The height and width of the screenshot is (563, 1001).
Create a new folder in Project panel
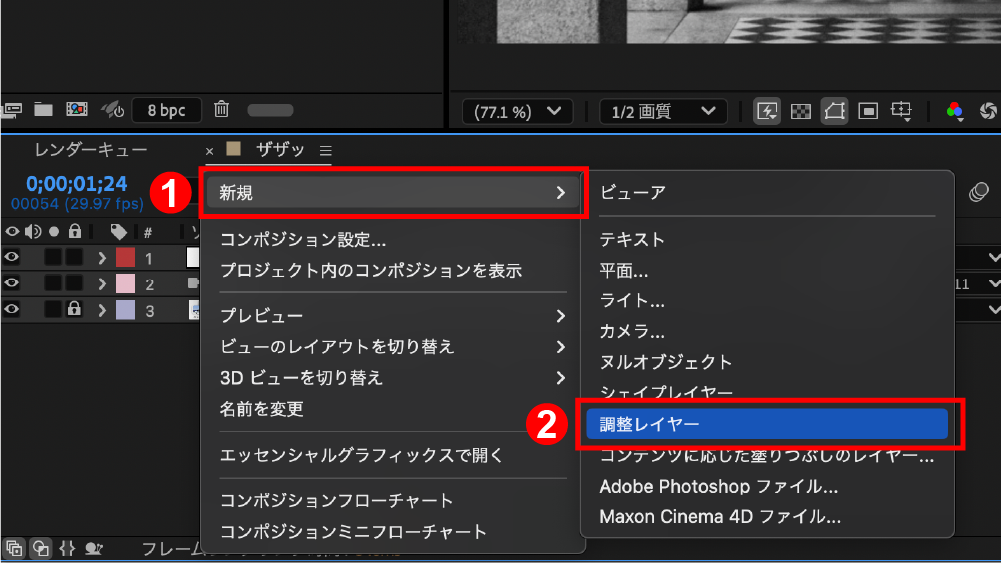(x=43, y=110)
